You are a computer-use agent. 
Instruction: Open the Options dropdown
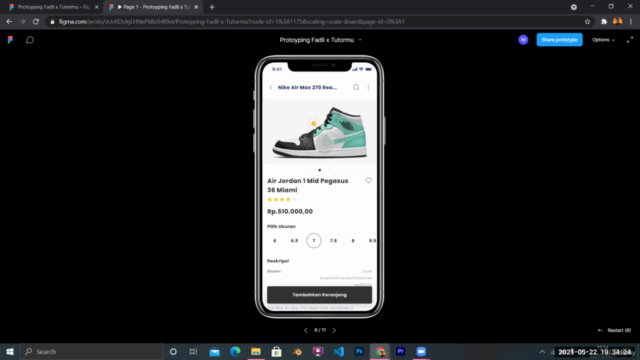603,40
